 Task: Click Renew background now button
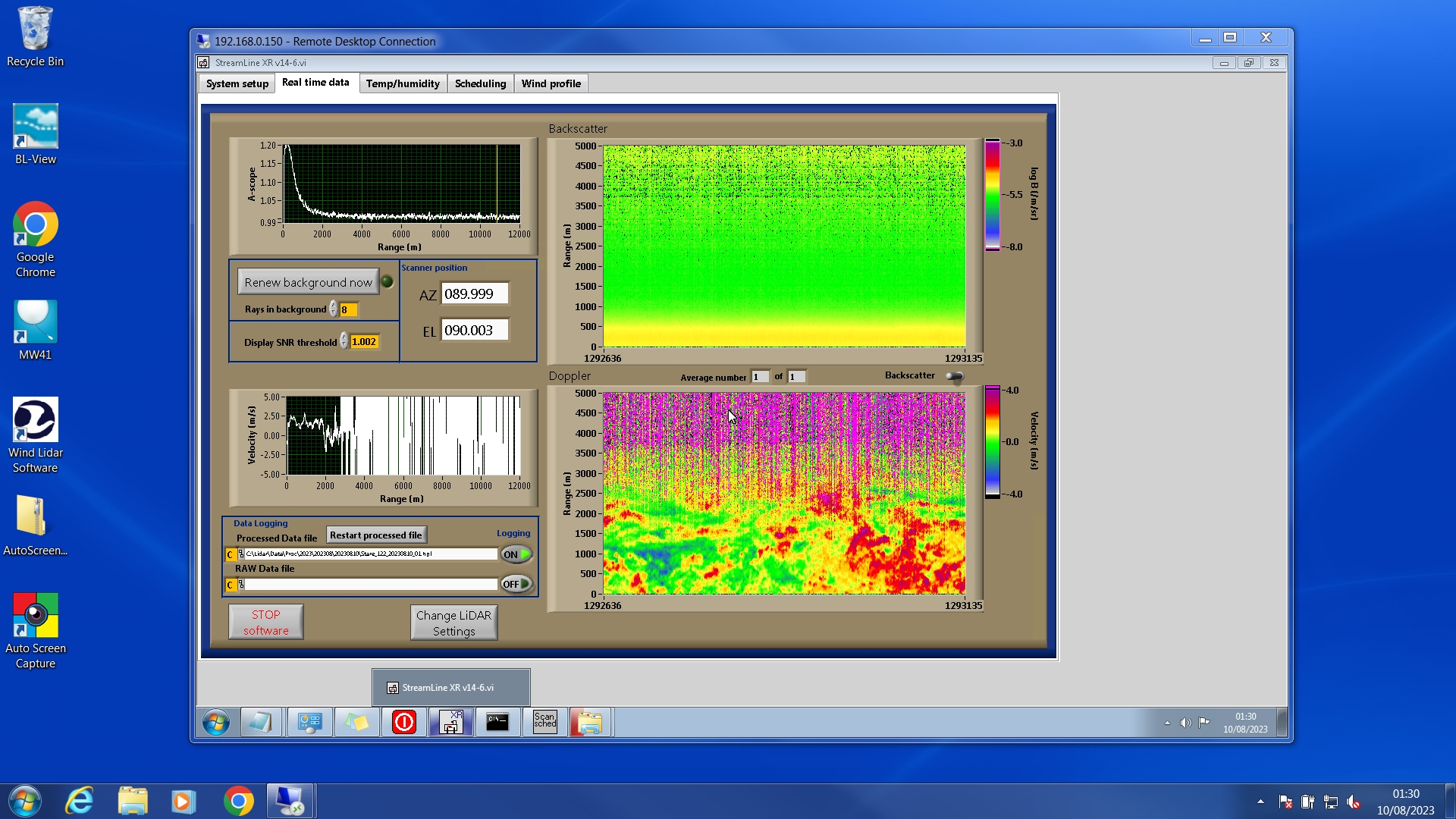[308, 282]
